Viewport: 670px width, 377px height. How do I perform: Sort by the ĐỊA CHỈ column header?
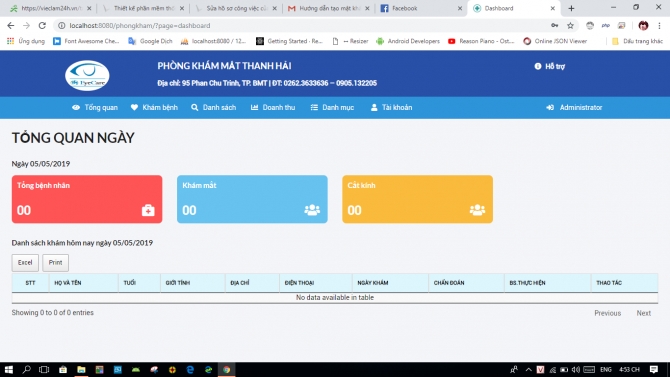click(252, 283)
